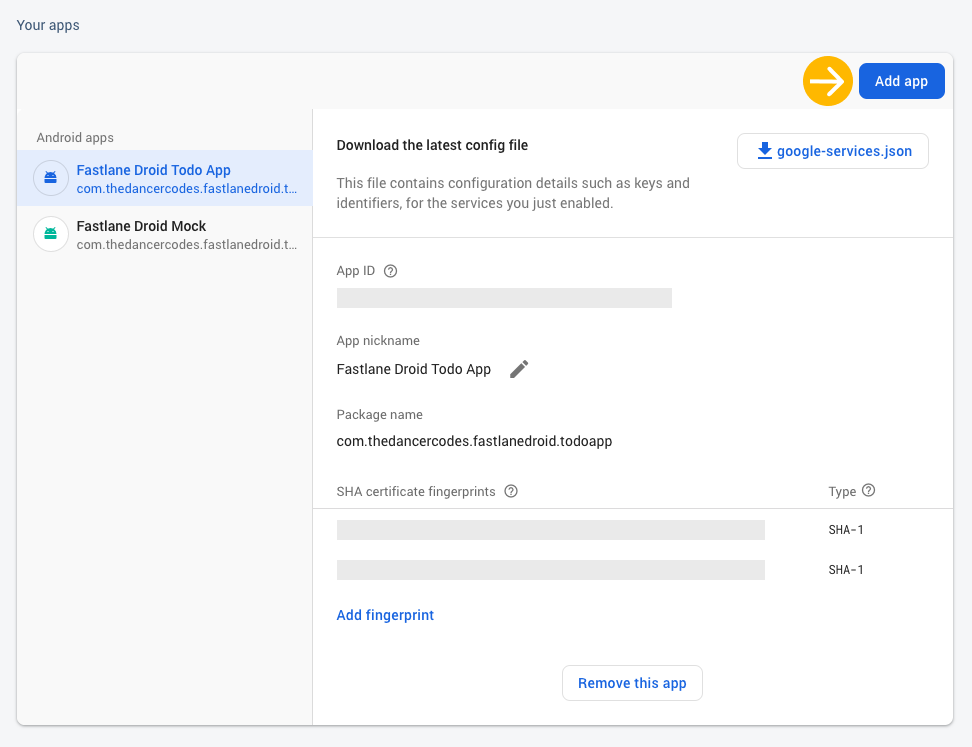Open the Type column help icon
The image size is (972, 747).
click(868, 491)
